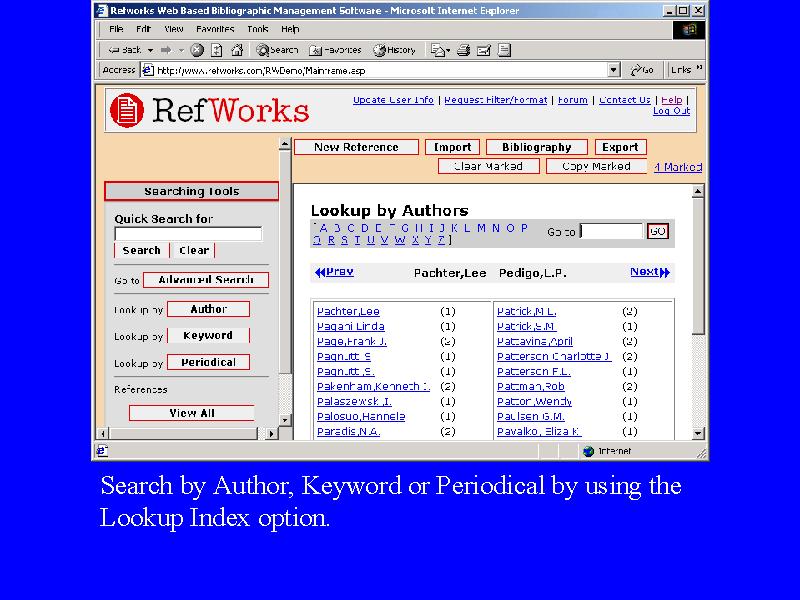Click the New Reference button
This screenshot has height=600, width=800.
356,147
